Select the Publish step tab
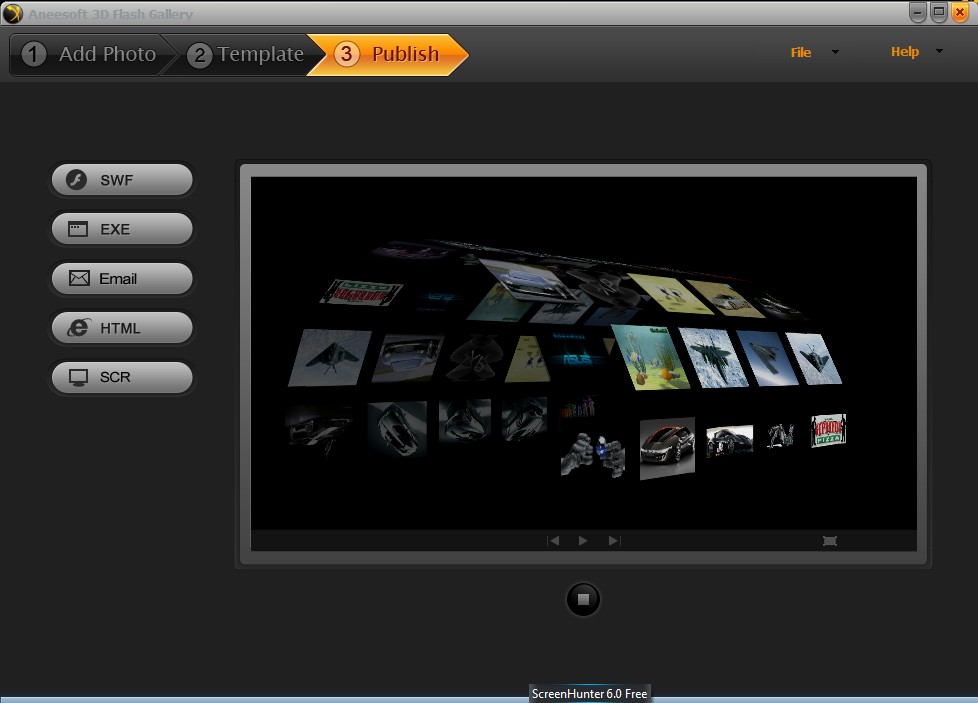 tap(387, 54)
